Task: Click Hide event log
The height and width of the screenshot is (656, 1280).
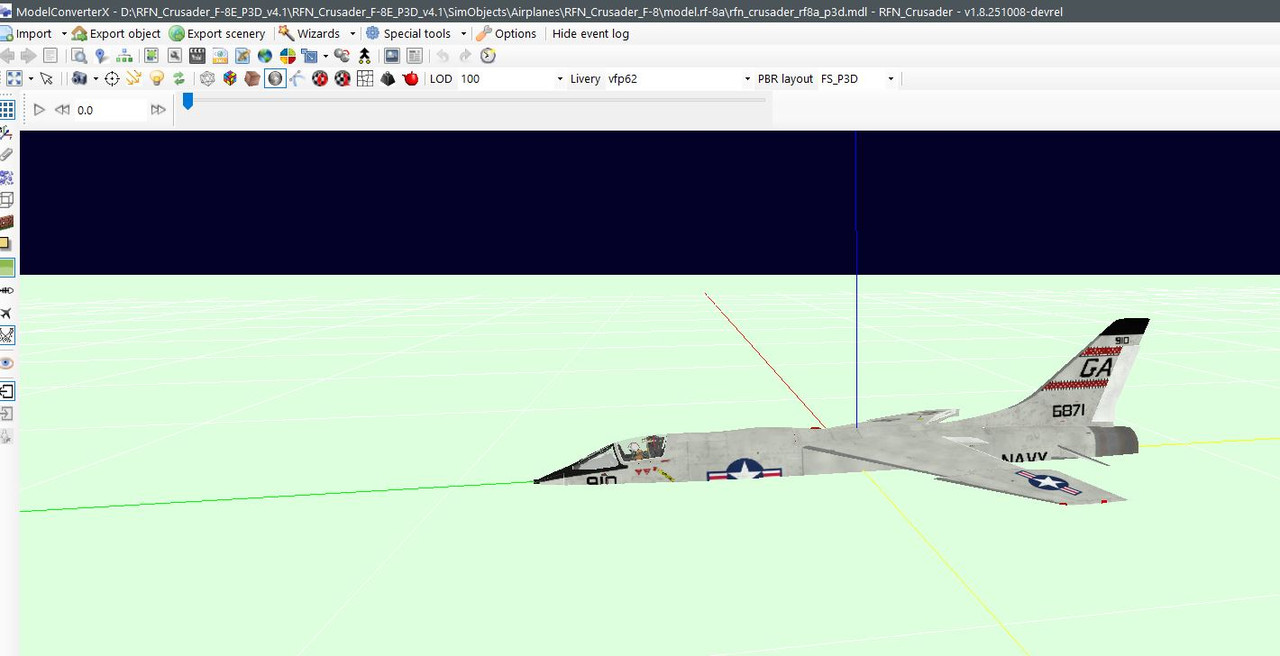Action: pyautogui.click(x=591, y=33)
